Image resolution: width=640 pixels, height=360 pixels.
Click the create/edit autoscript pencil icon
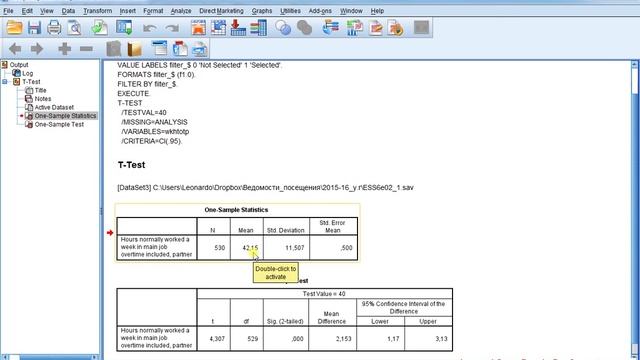pos(376,28)
